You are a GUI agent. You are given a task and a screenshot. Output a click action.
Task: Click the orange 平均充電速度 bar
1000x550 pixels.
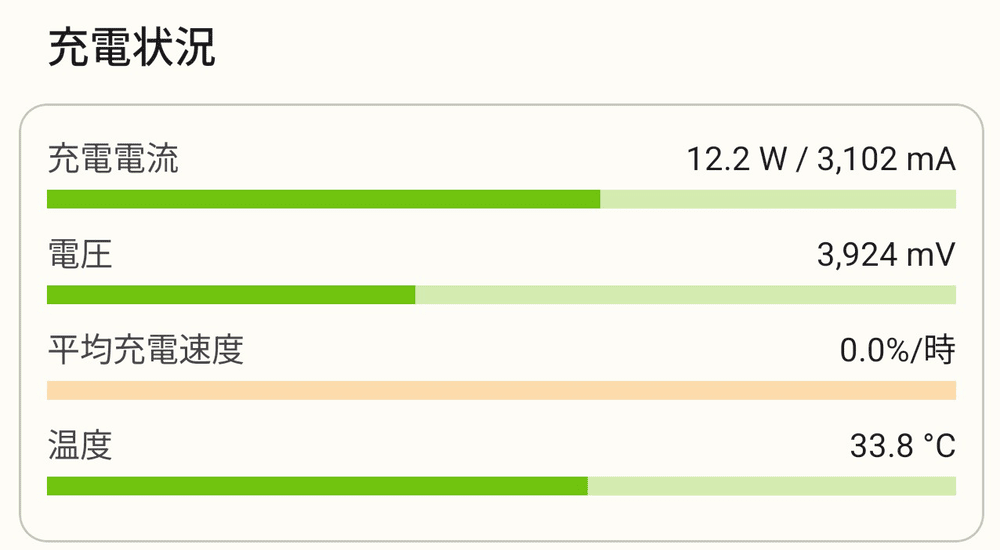501,390
